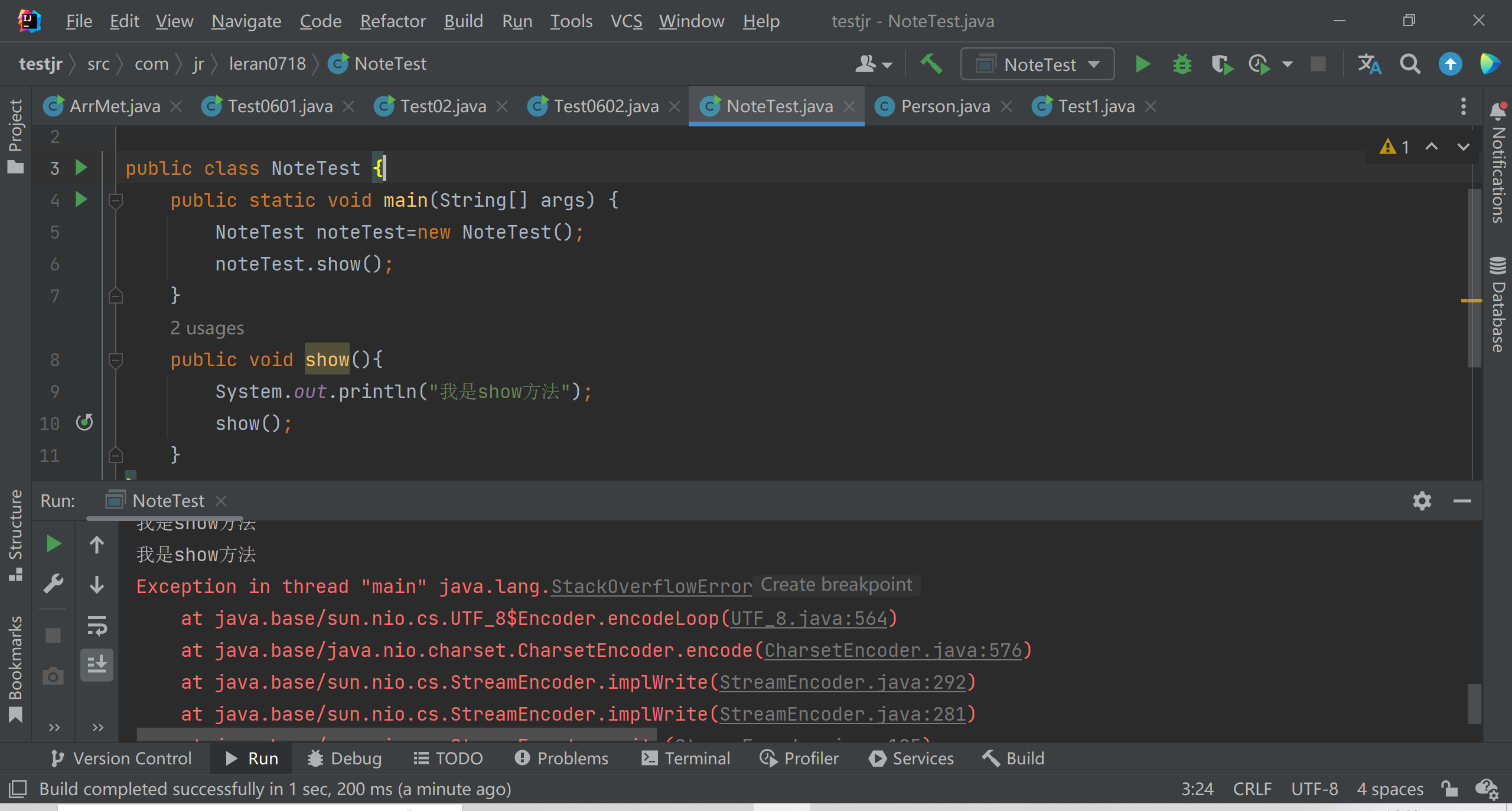Click the recursive call gutter icon on line 10

[x=84, y=422]
